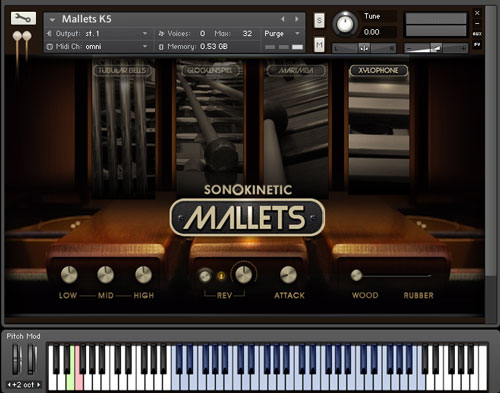Click the pan center marker icon

pos(364,49)
